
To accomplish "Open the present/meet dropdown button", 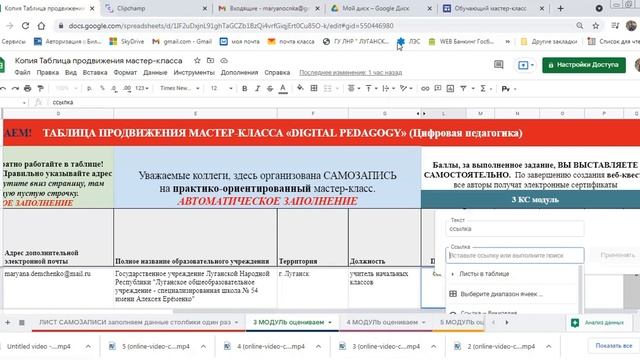I will [x=525, y=65].
